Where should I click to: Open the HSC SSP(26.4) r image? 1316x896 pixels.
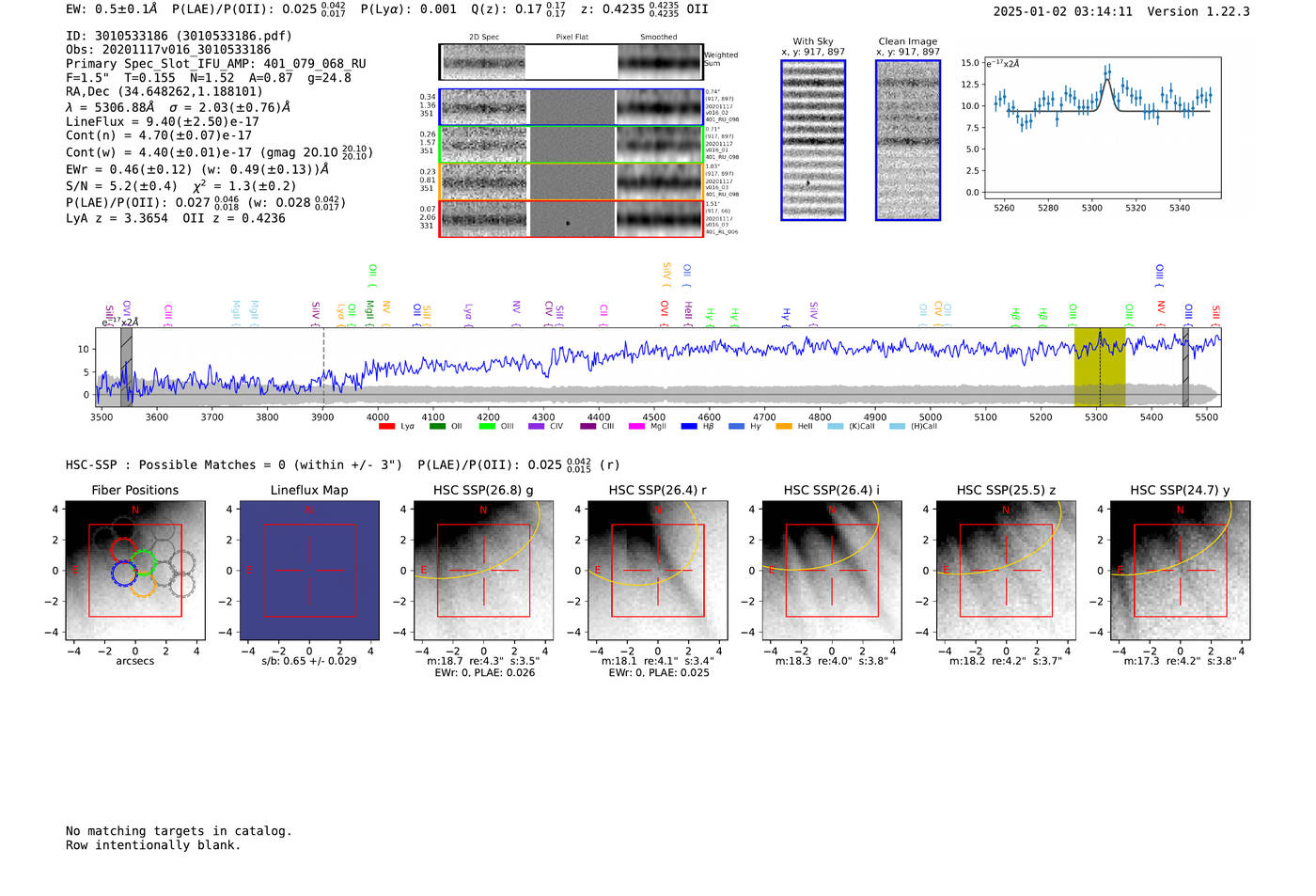(x=658, y=570)
